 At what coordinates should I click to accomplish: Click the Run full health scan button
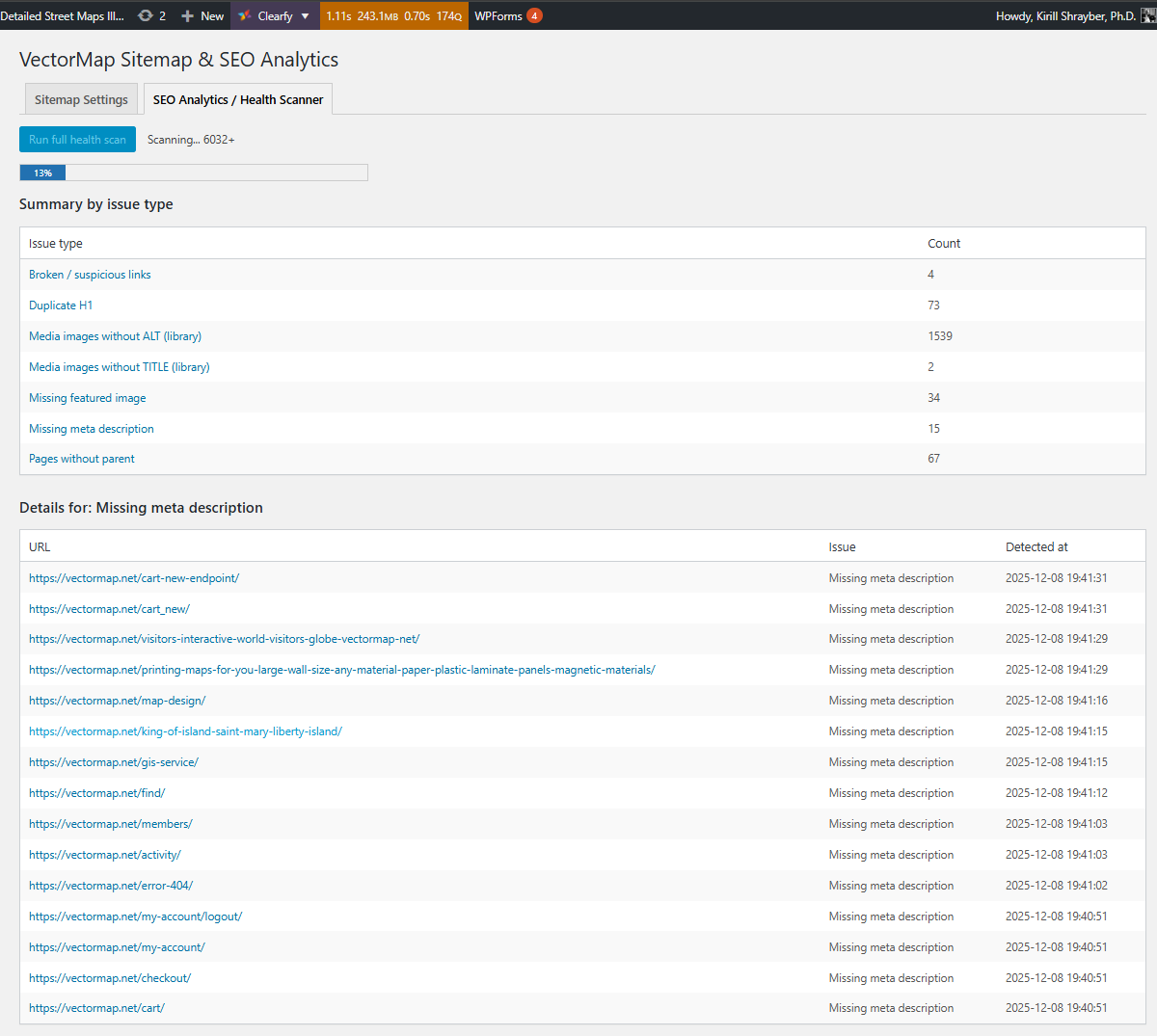coord(77,139)
